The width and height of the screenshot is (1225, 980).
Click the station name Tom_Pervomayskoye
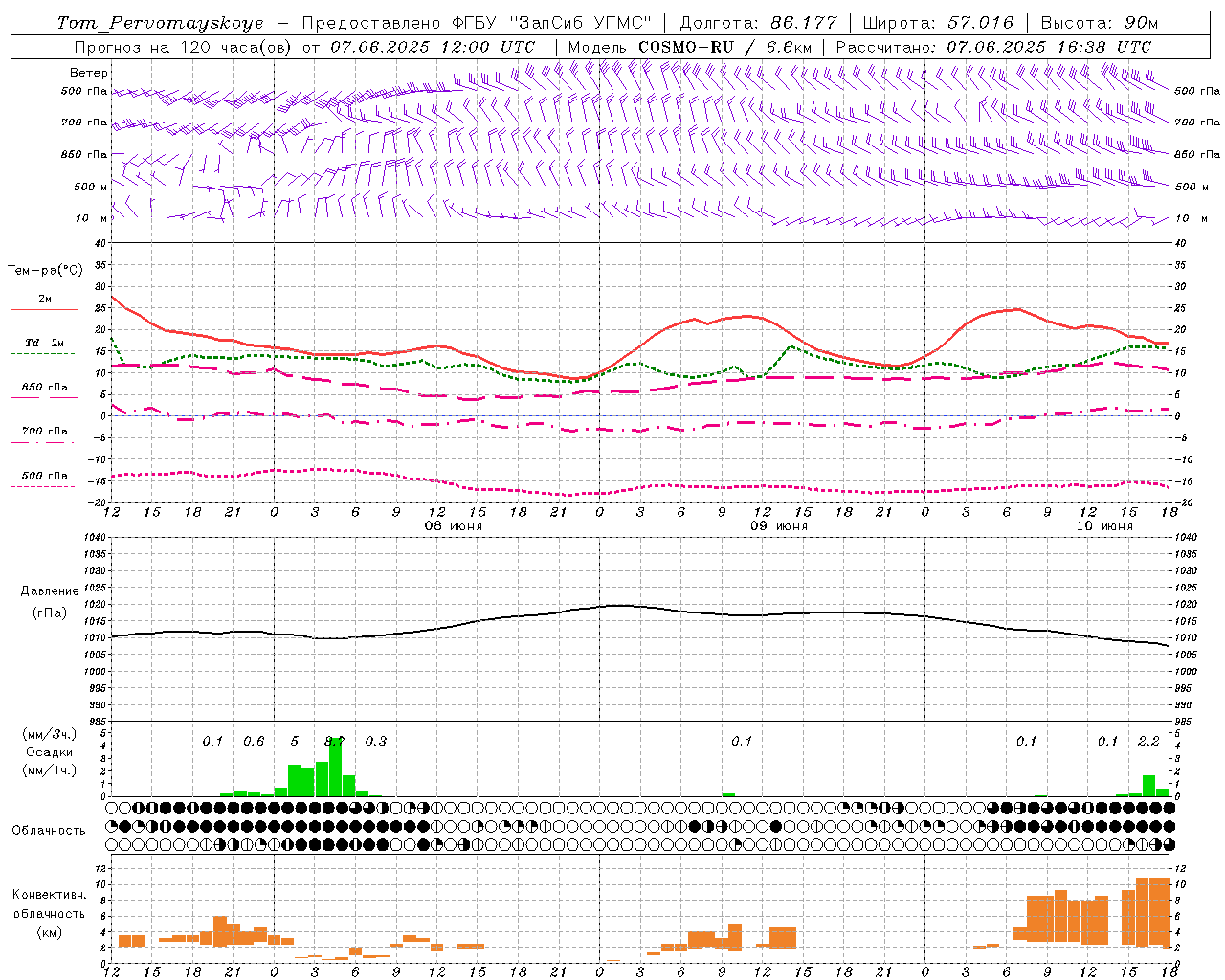pyautogui.click(x=160, y=23)
